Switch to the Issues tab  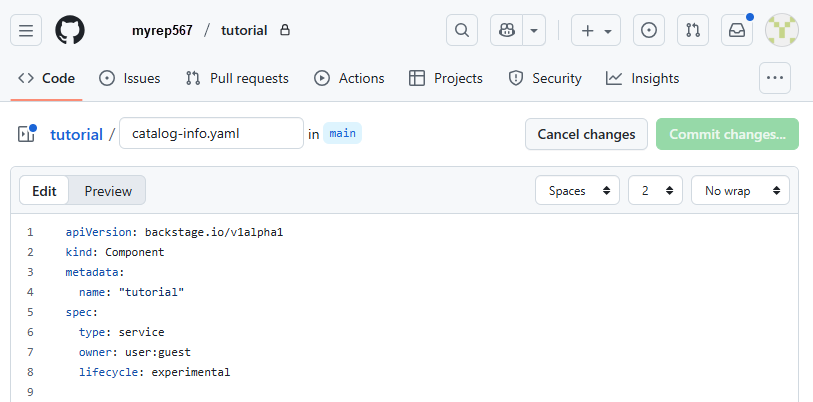(130, 78)
